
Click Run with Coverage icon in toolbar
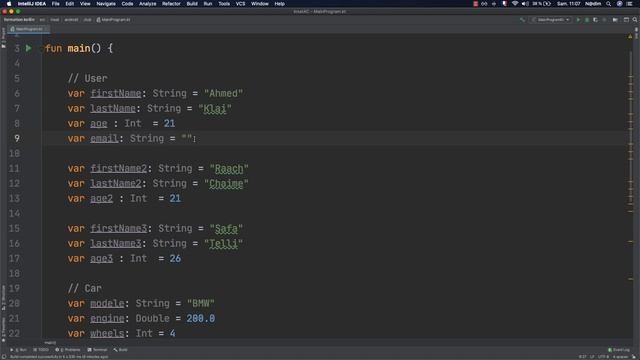[596, 20]
